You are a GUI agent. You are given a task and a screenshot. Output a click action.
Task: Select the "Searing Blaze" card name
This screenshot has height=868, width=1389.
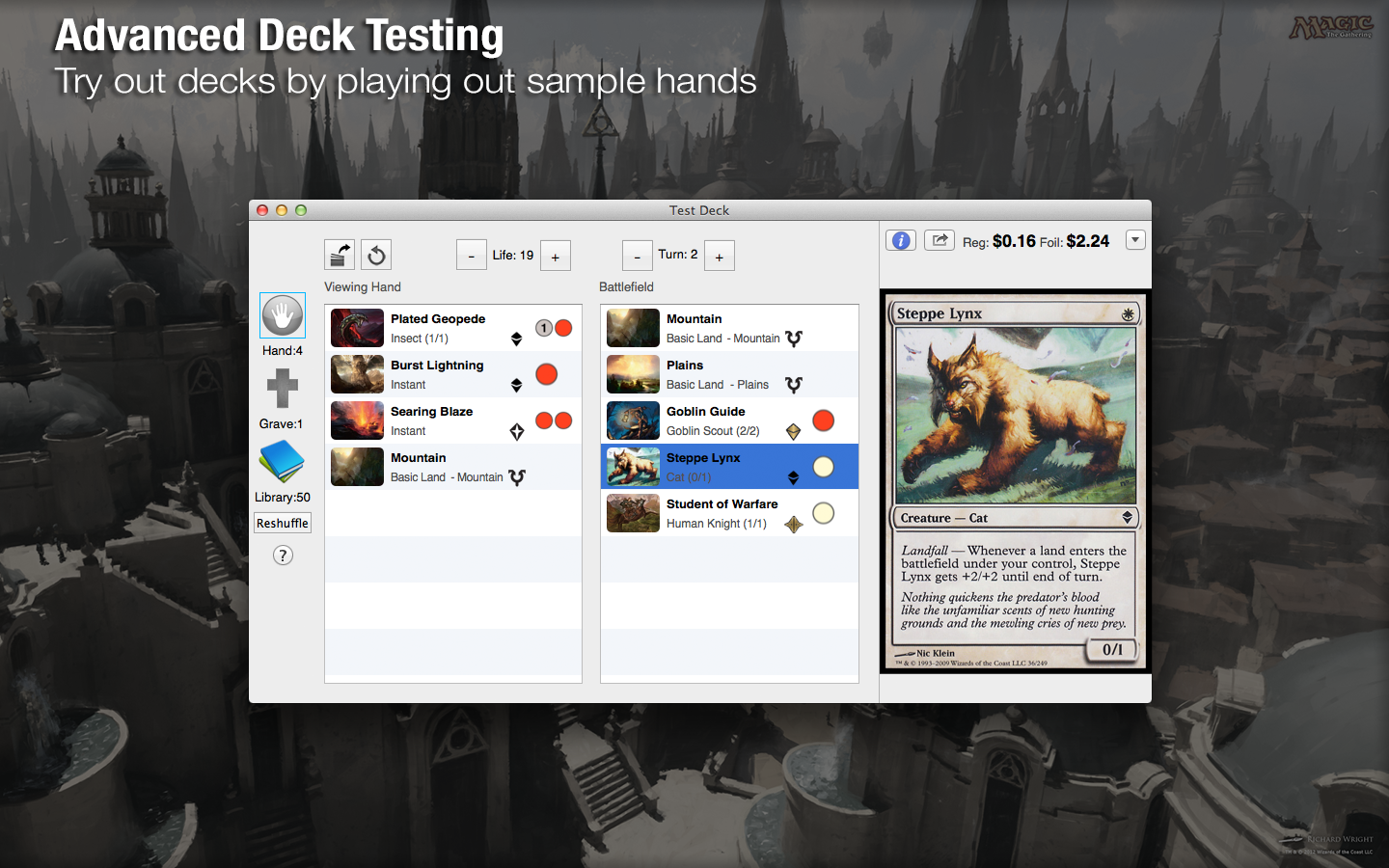point(432,412)
